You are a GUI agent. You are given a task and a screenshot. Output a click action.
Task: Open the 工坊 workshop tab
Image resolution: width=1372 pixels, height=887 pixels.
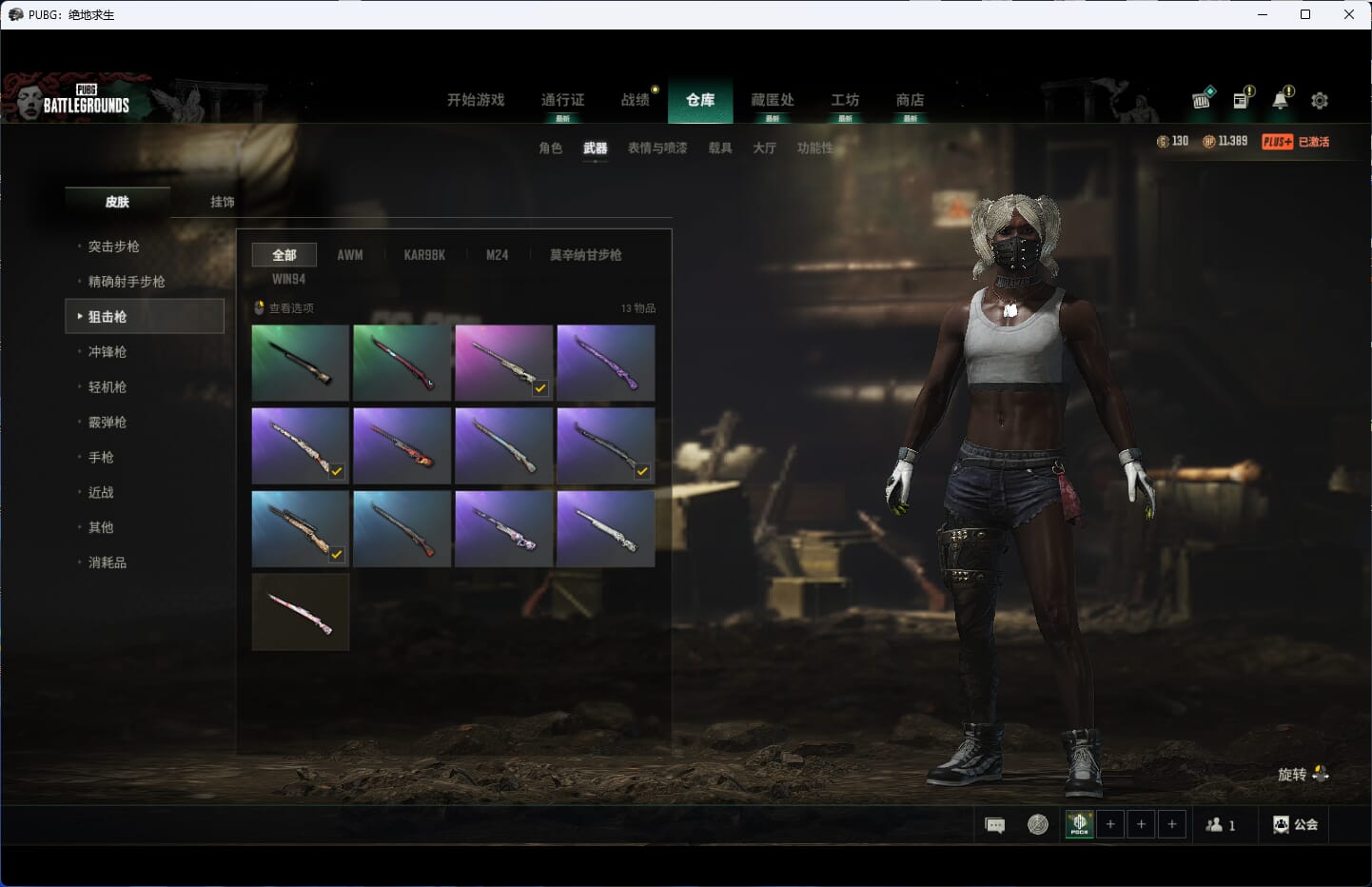coord(845,100)
